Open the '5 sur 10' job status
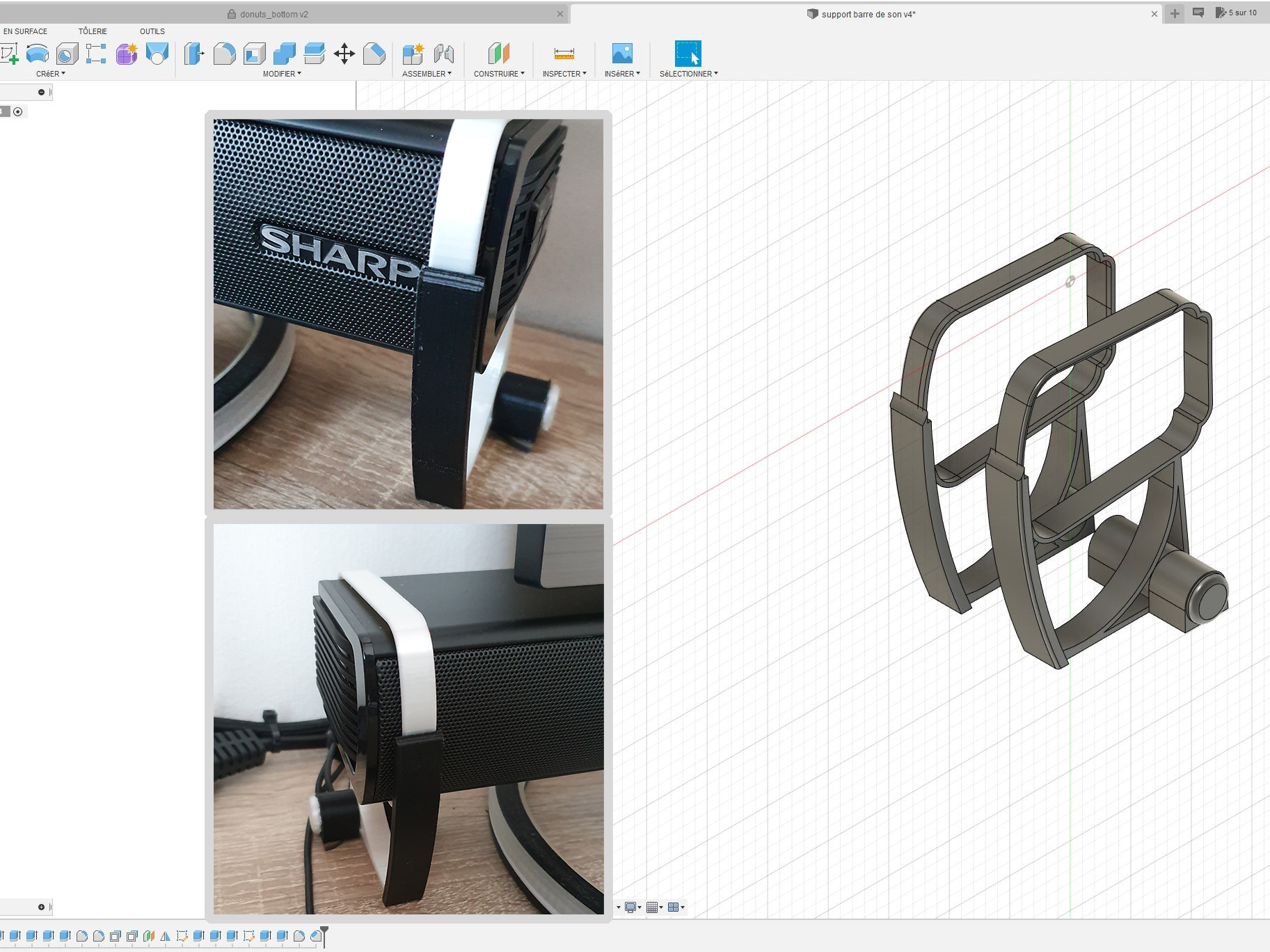Viewport: 1270px width, 952px height. point(1236,13)
